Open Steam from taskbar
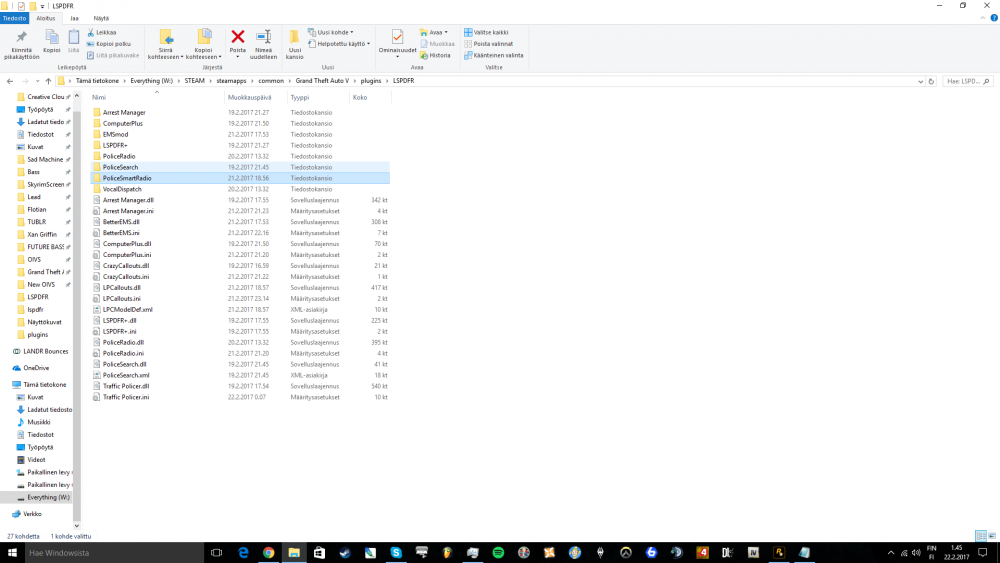 (x=345, y=553)
